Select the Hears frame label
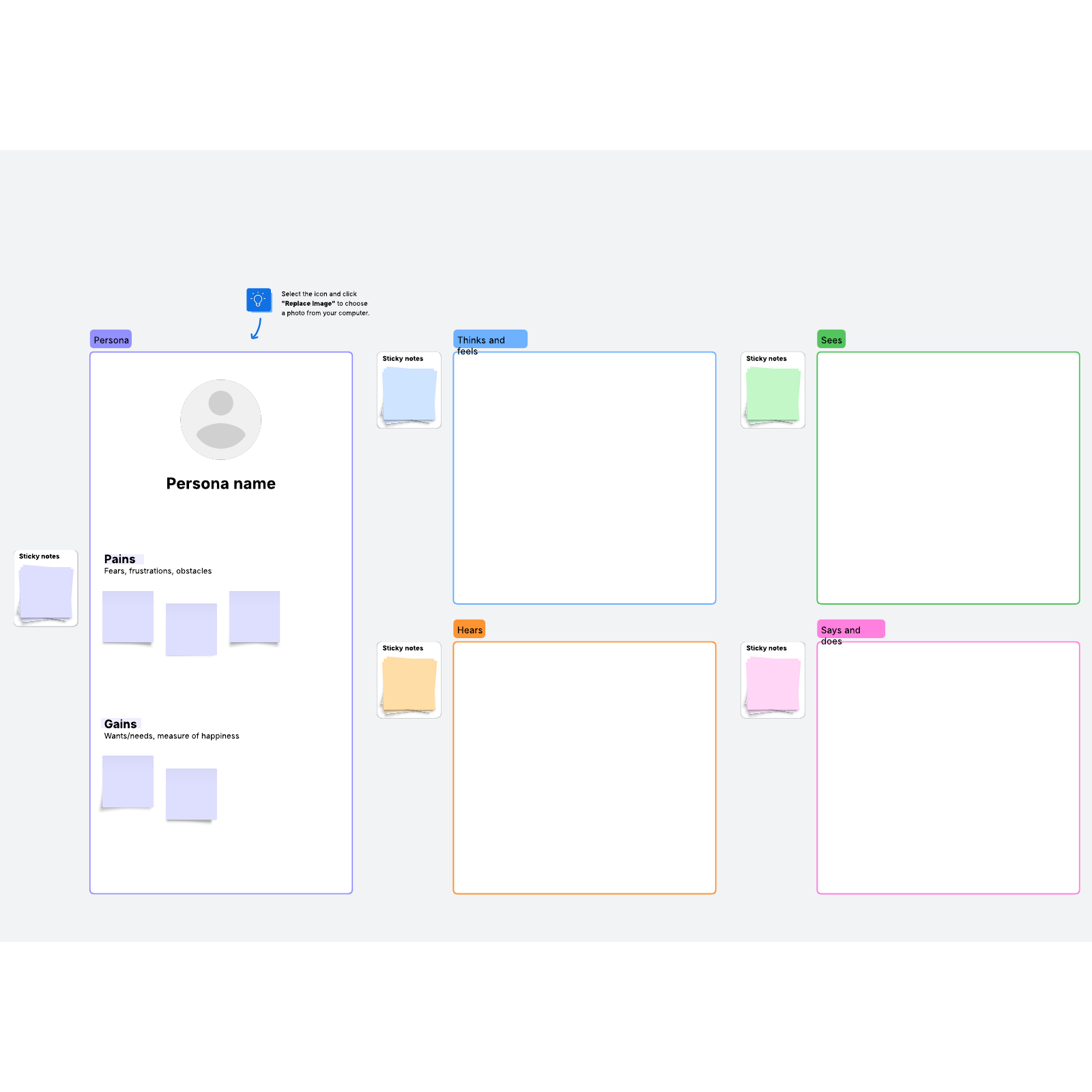This screenshot has width=1092, height=1092. (470, 629)
